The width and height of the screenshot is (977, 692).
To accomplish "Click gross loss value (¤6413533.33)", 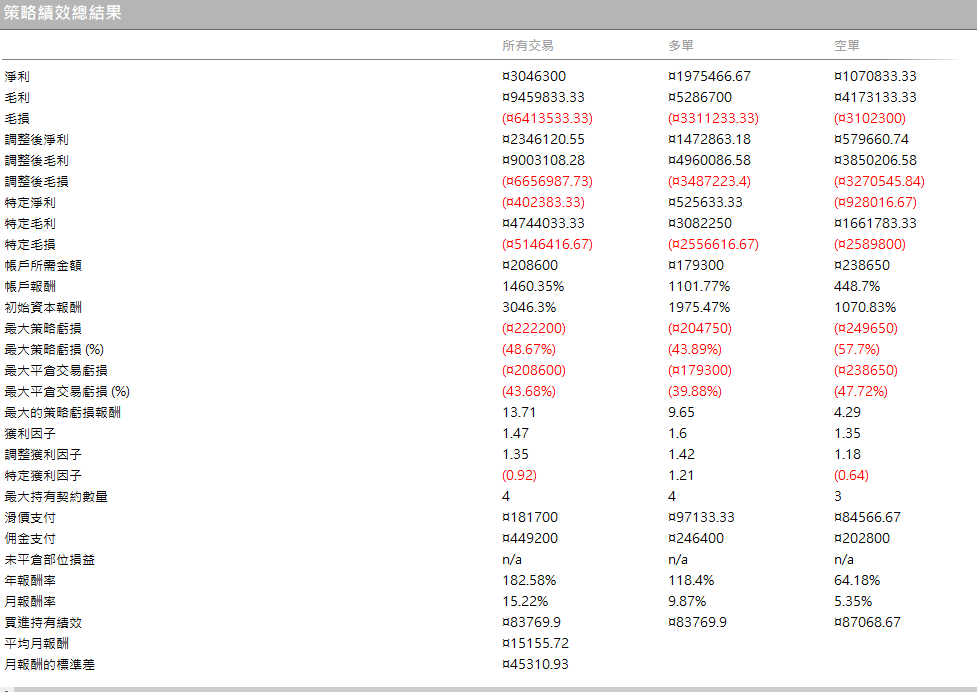I will pyautogui.click(x=547, y=118).
